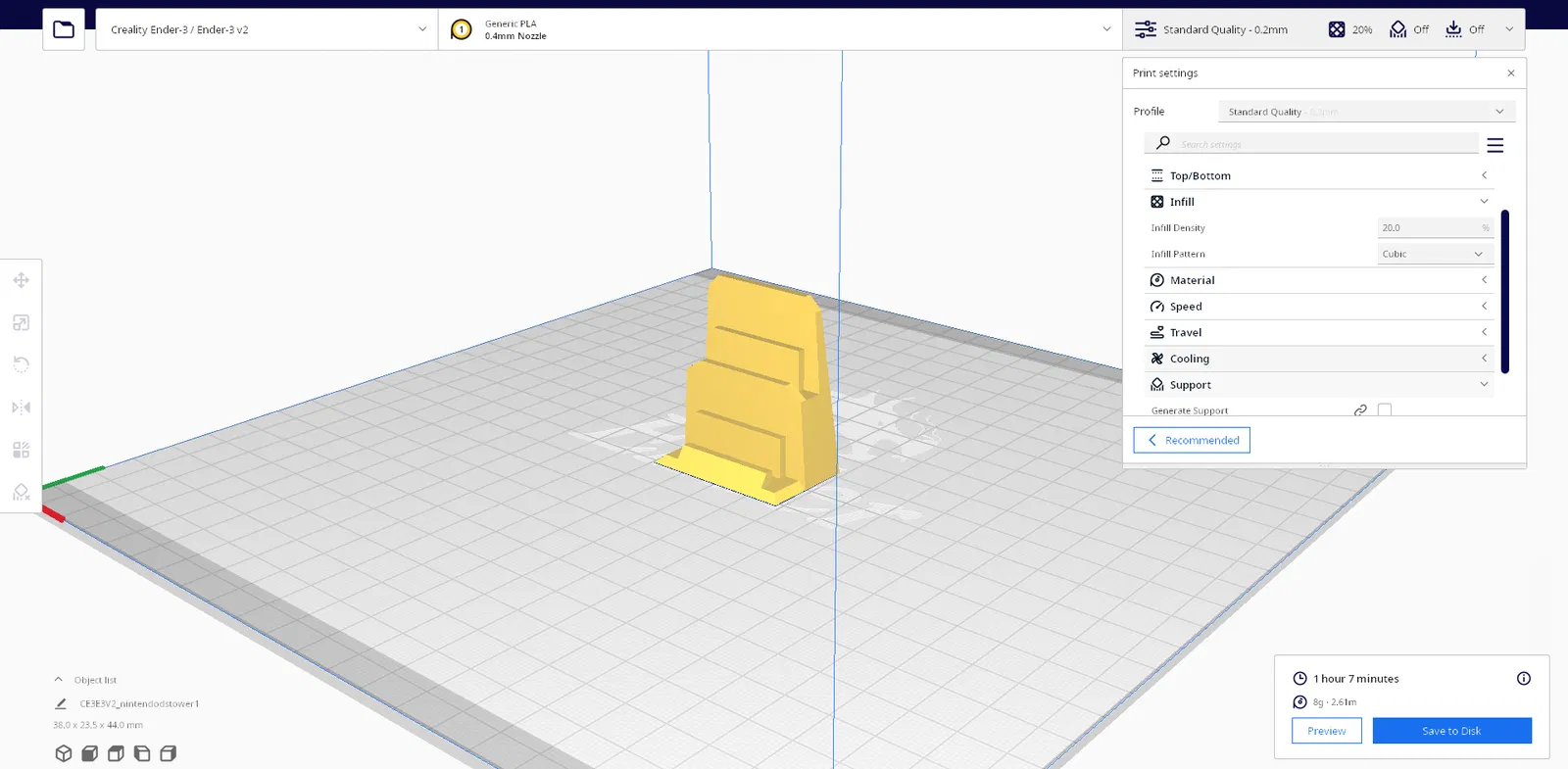Select the Mirror tool in left toolbar
This screenshot has width=1568, height=769.
pos(21,408)
